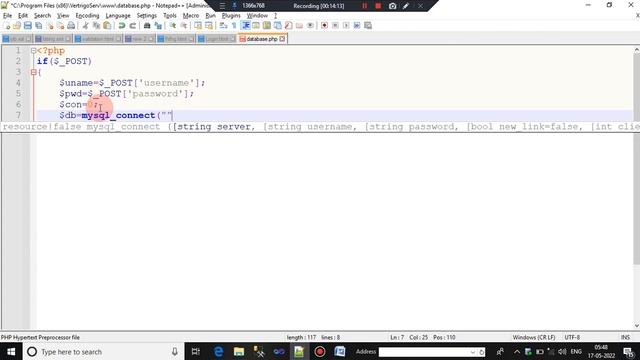Open recorder hamburger menu icon

[222, 6]
